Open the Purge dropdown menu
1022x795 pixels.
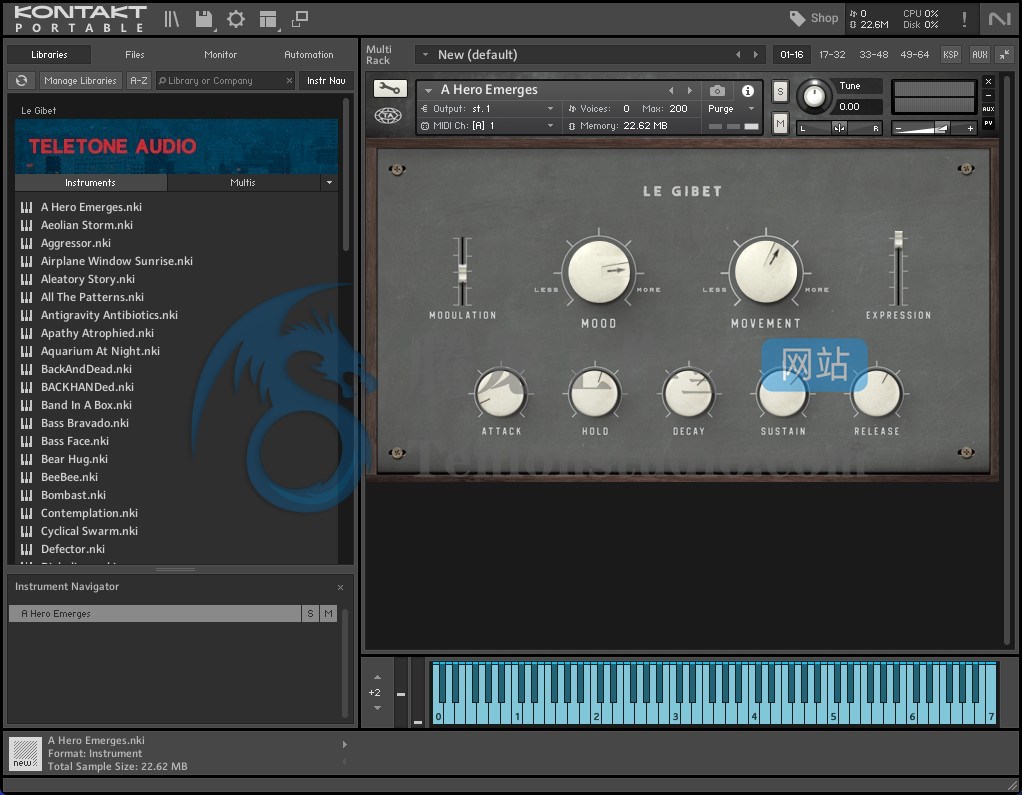tap(731, 109)
